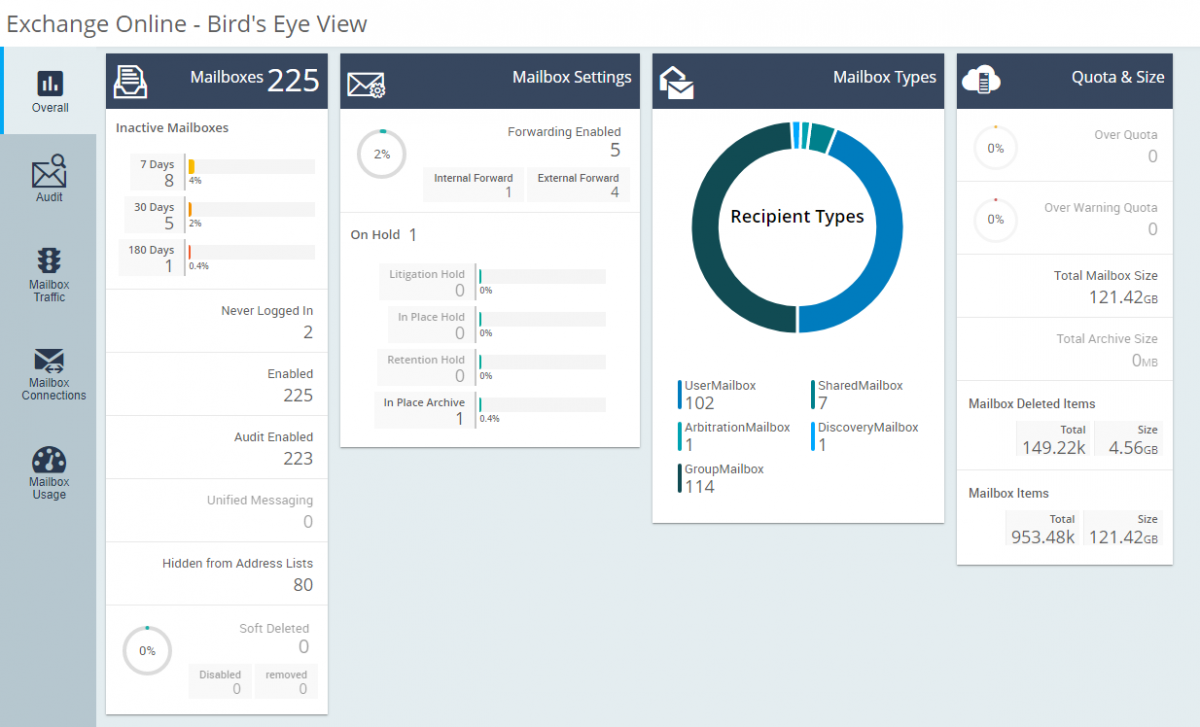Click the Mailboxes inbox tray header icon
1200x727 pixels.
click(x=131, y=81)
